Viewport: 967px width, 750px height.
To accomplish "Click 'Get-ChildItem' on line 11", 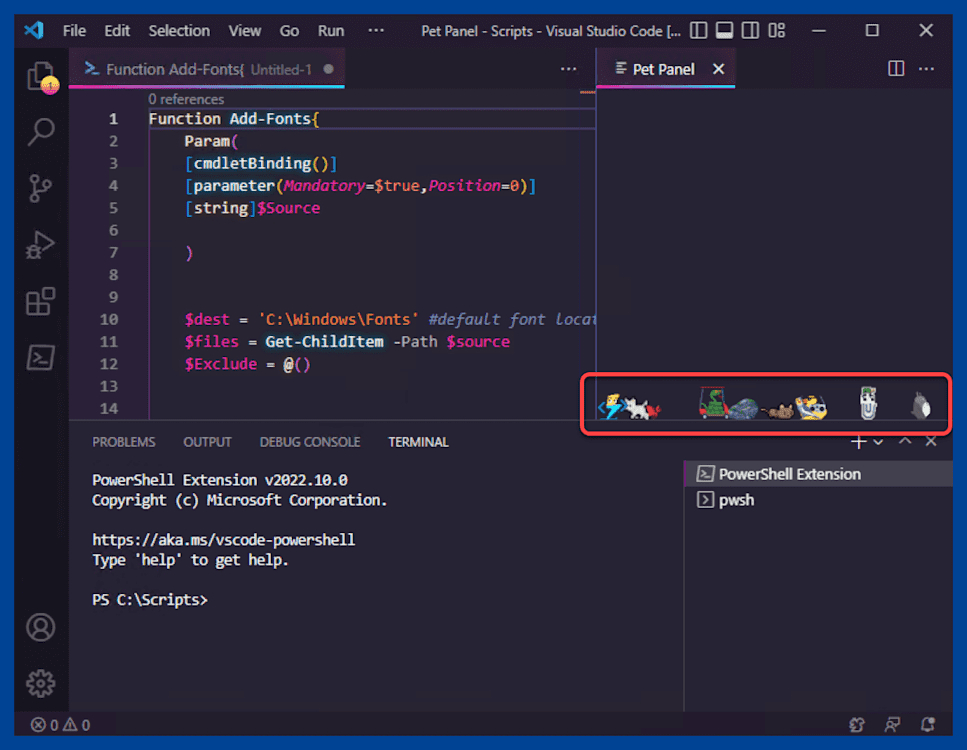I will pyautogui.click(x=324, y=342).
